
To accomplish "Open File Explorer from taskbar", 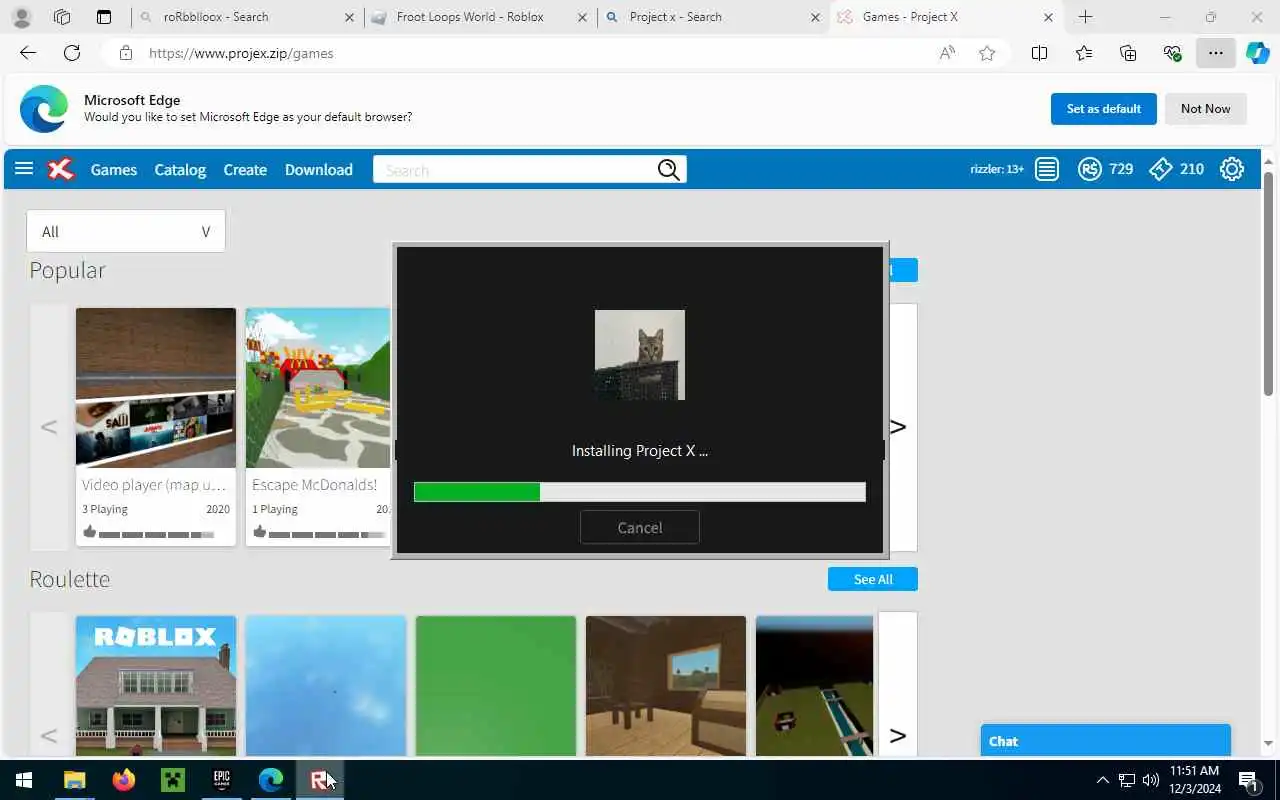I will pyautogui.click(x=74, y=780).
